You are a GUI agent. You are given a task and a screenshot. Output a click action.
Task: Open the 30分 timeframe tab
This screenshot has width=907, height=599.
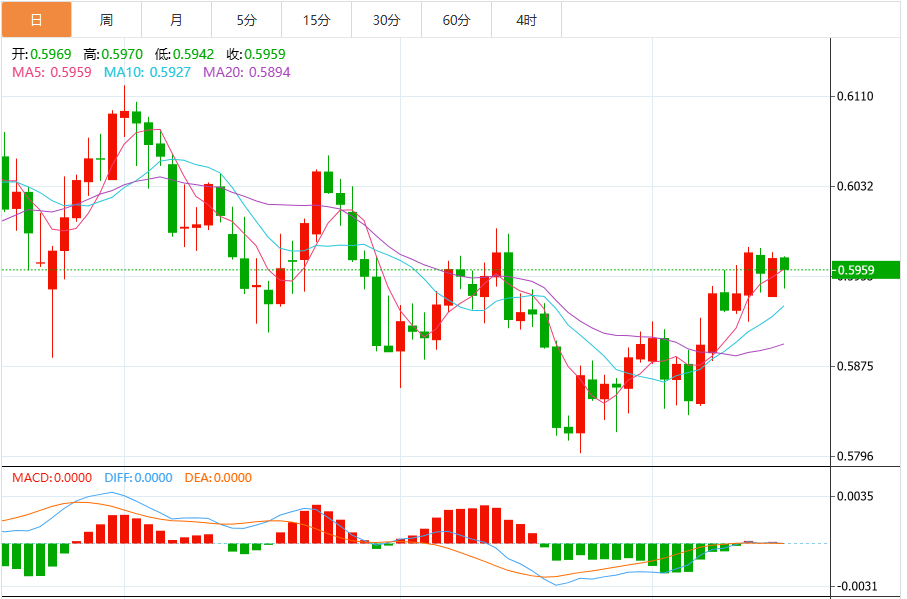coord(386,20)
